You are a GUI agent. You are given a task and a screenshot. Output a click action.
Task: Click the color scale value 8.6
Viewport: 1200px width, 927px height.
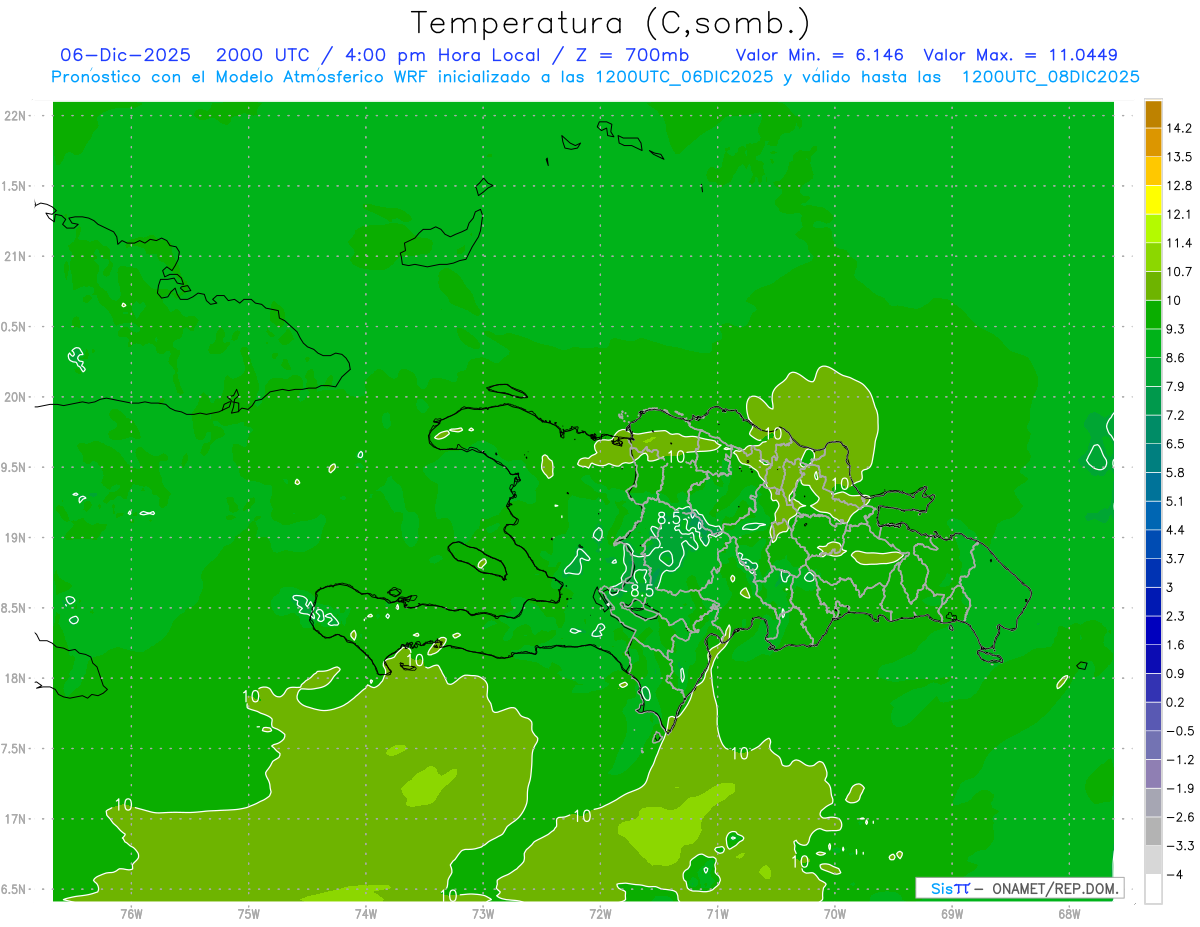[x=1175, y=357]
